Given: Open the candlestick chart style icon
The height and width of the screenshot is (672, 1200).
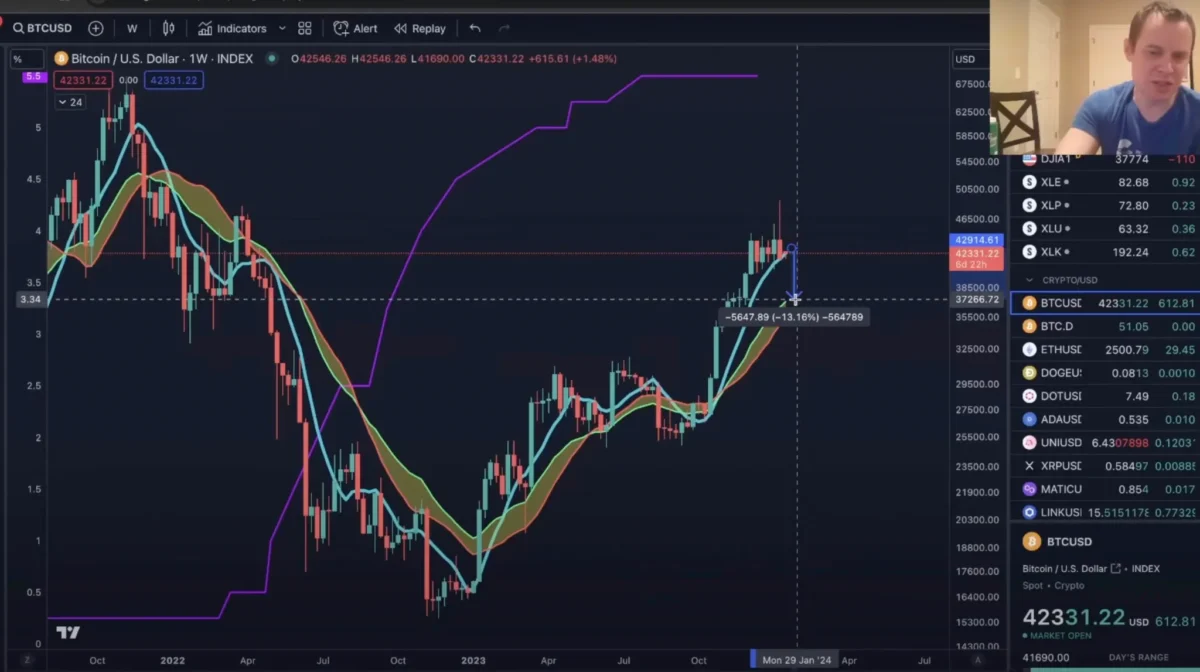Looking at the screenshot, I should click(168, 28).
